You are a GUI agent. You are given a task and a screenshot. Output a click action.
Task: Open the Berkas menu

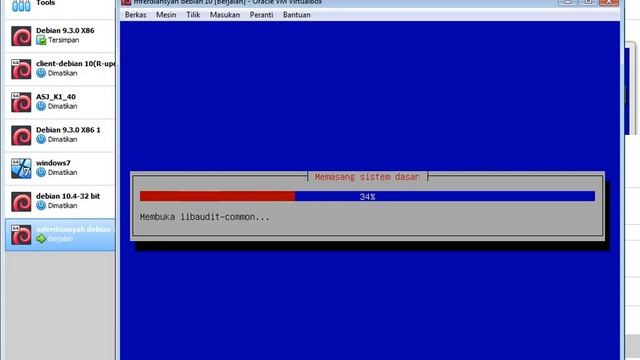click(136, 15)
